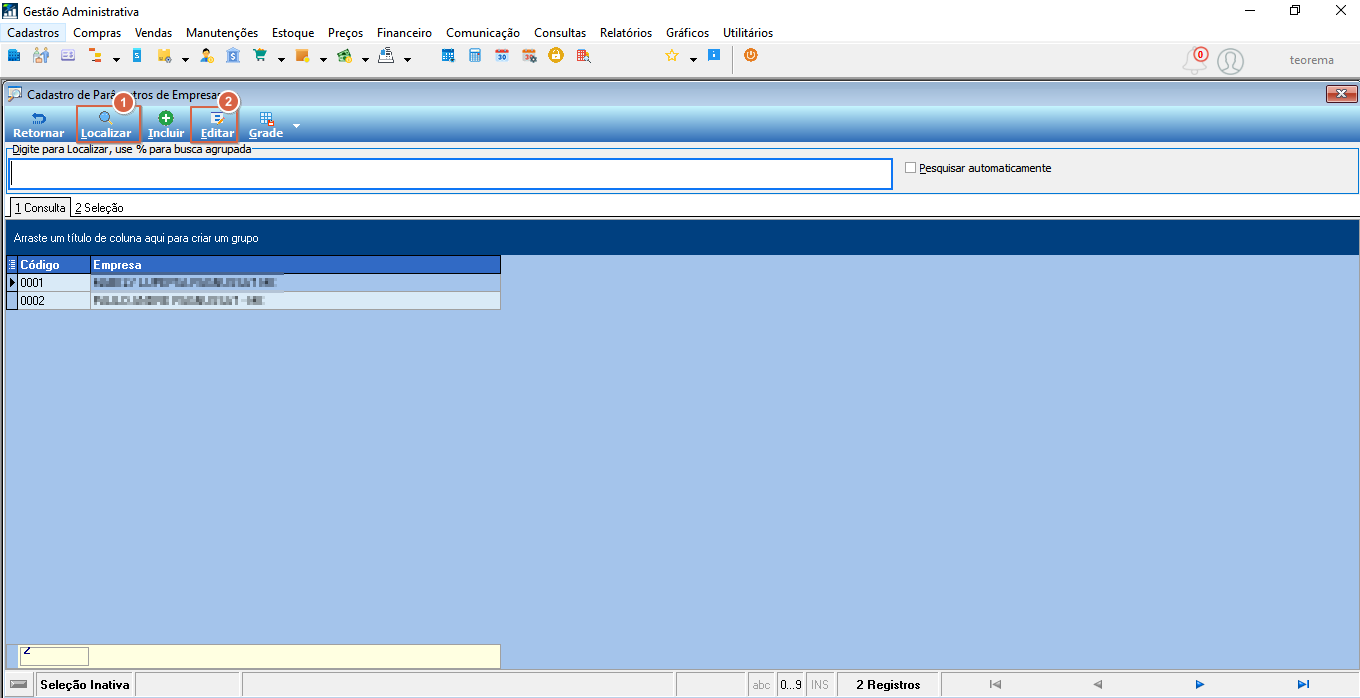Open the notifications bell icon
Image resolution: width=1360 pixels, height=698 pixels.
1195,61
